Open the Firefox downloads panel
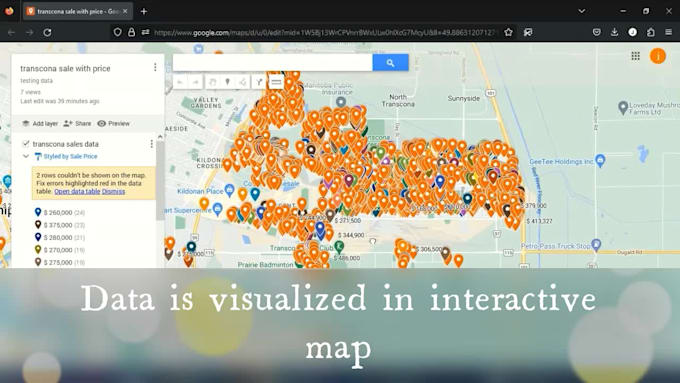Screen dimensions: 680x383 tap(614, 32)
